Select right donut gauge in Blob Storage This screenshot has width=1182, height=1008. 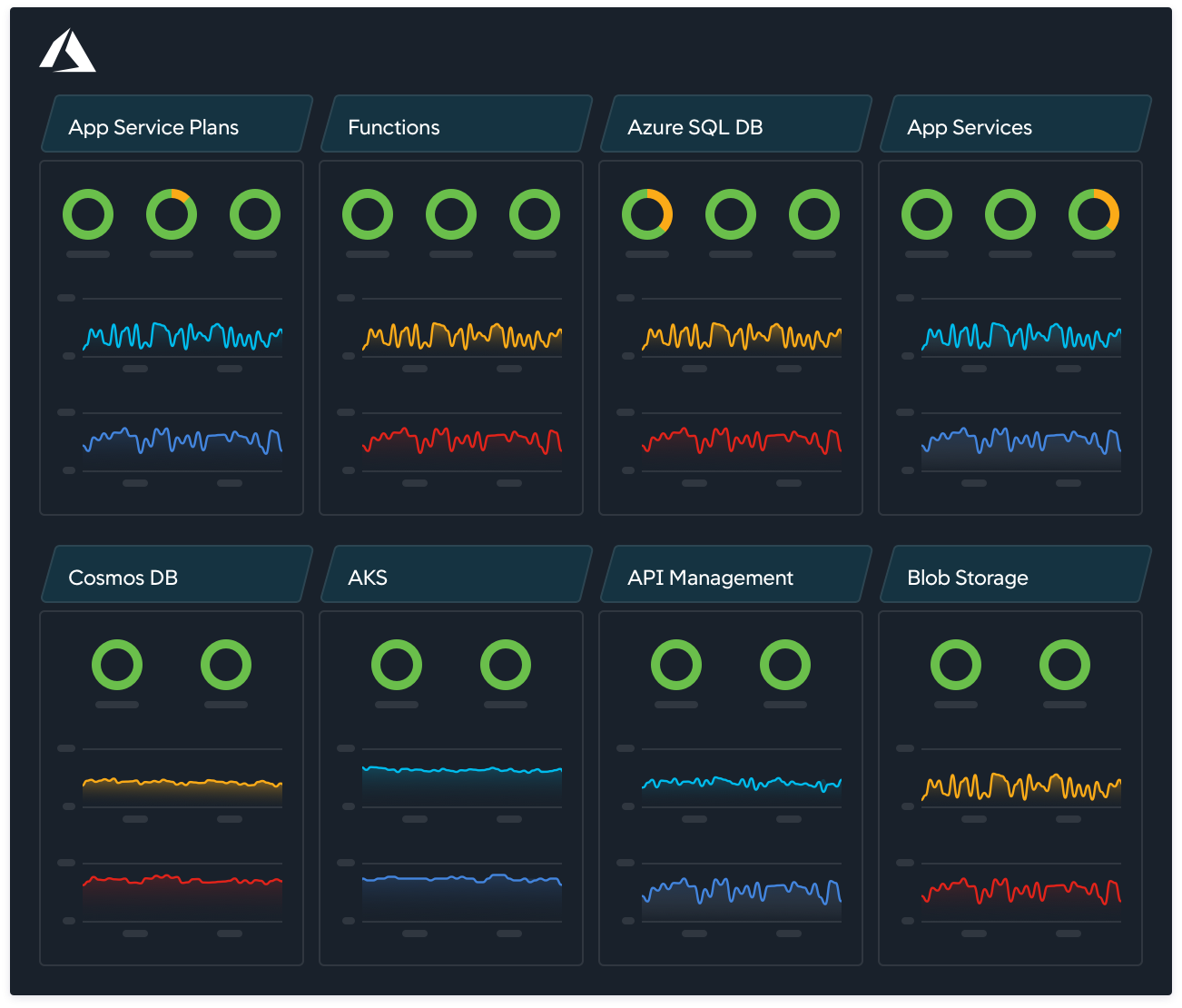click(x=1065, y=665)
